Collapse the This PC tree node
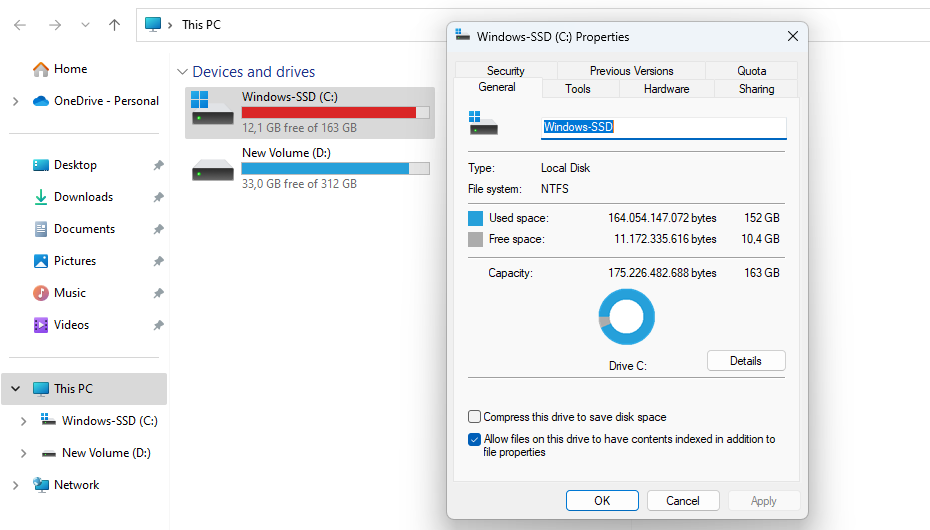The image size is (930, 530). coord(16,389)
